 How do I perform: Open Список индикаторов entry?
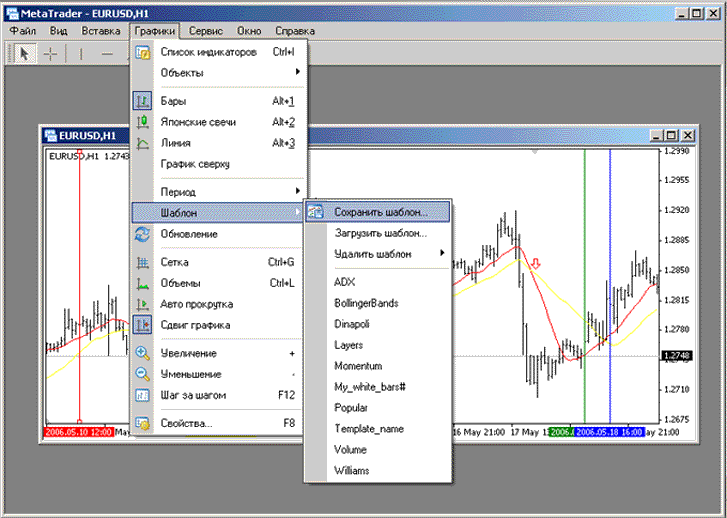pos(218,52)
